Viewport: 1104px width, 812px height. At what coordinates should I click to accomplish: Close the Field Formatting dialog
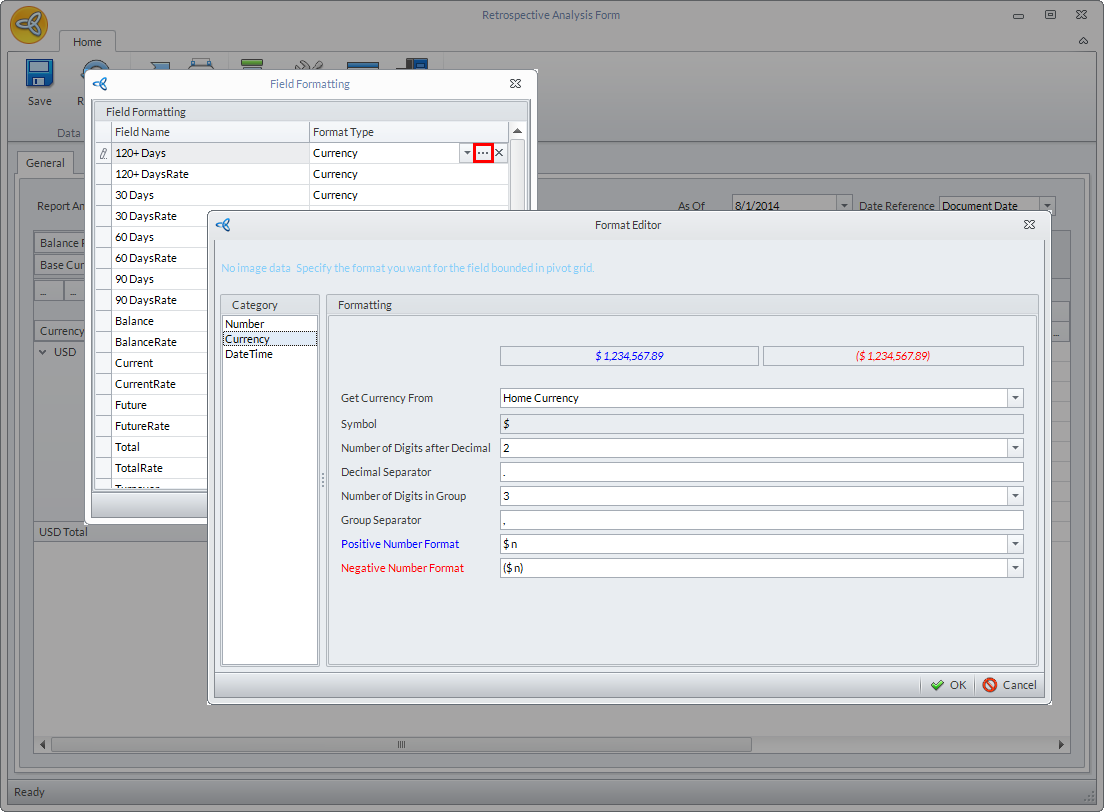(x=515, y=84)
